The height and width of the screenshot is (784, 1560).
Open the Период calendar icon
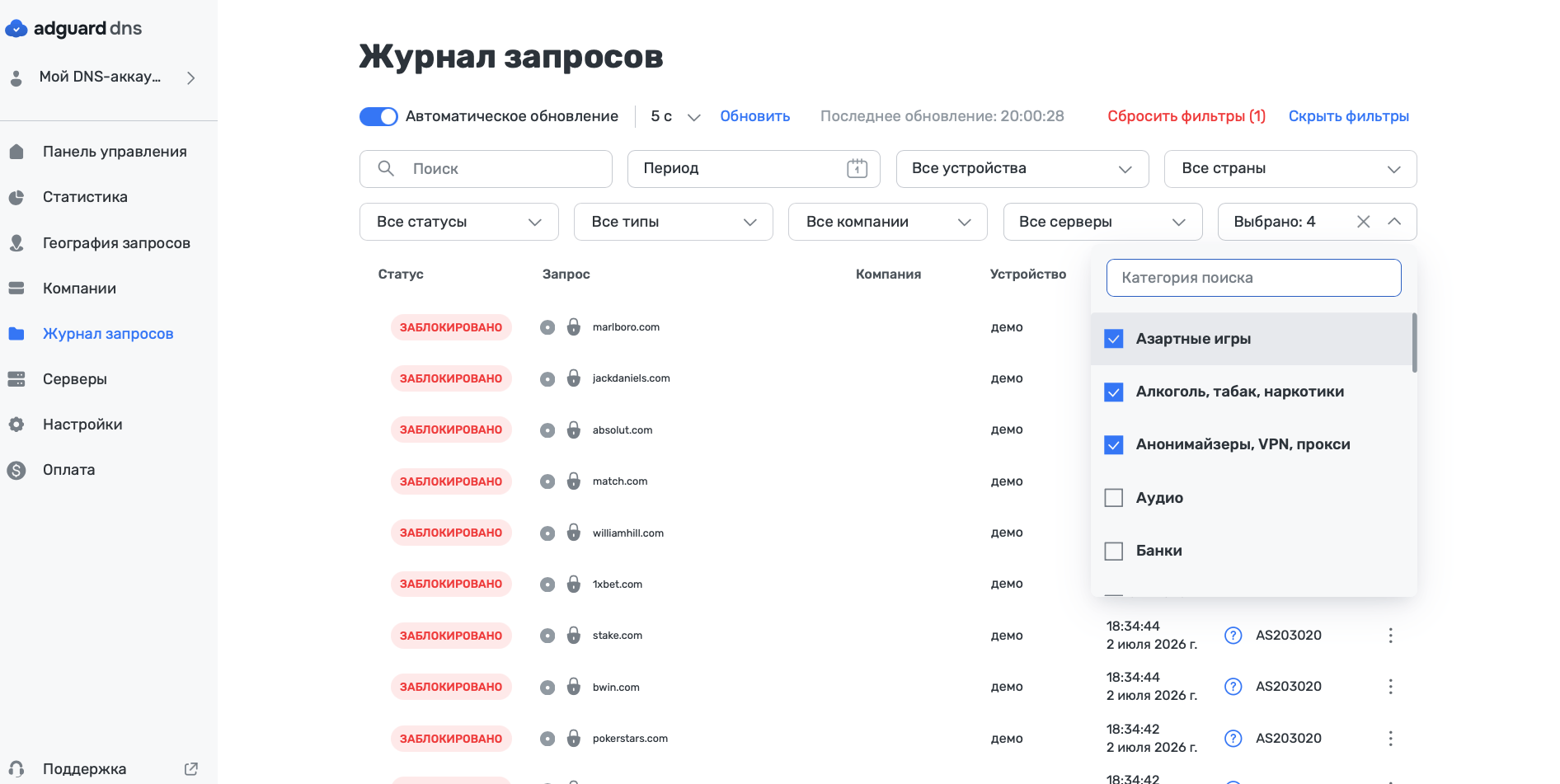coord(858,168)
